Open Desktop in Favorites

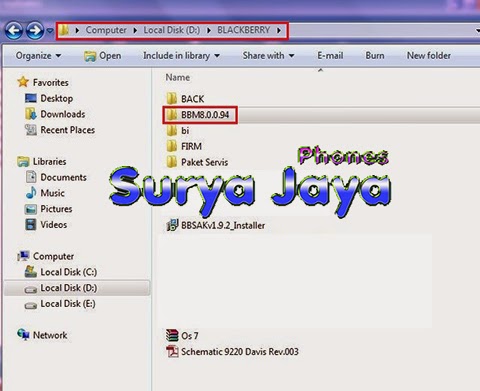[x=49, y=98]
